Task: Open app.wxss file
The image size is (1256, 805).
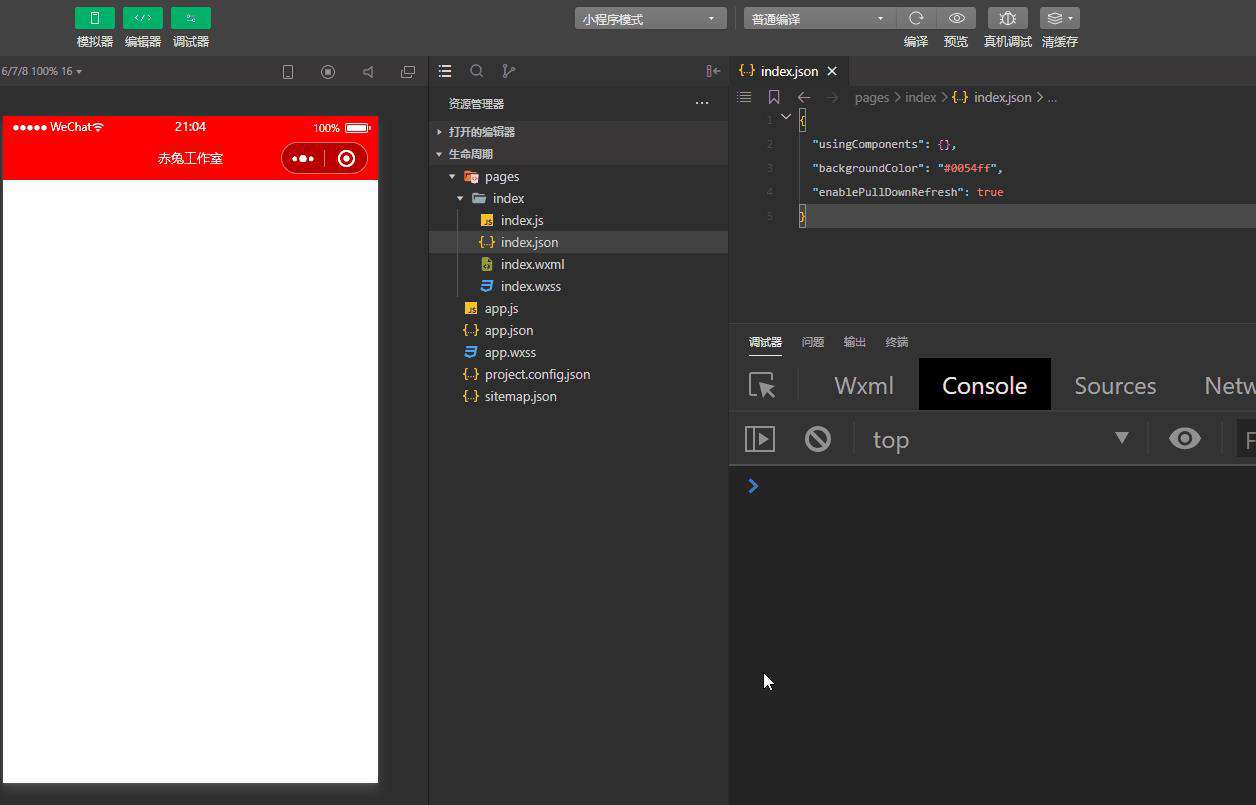Action: coord(578,352)
